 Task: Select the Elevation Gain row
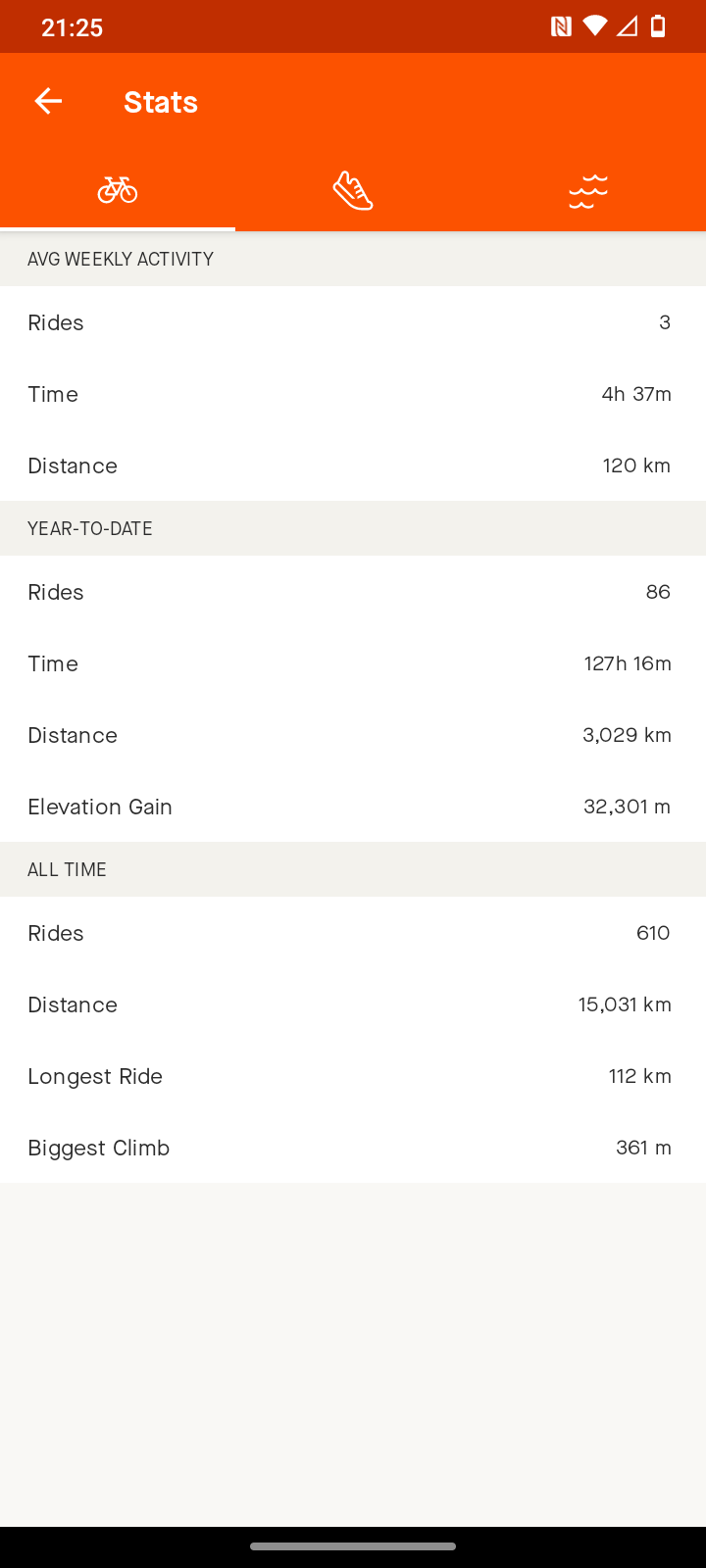(353, 807)
